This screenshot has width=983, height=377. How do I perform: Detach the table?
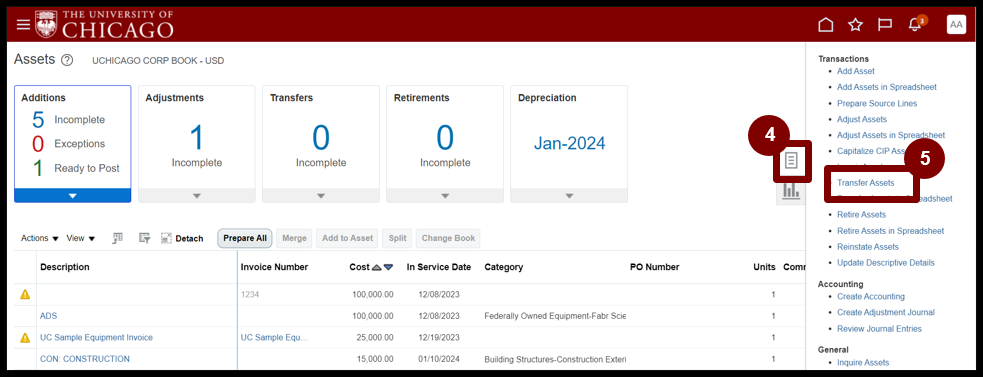tap(182, 238)
